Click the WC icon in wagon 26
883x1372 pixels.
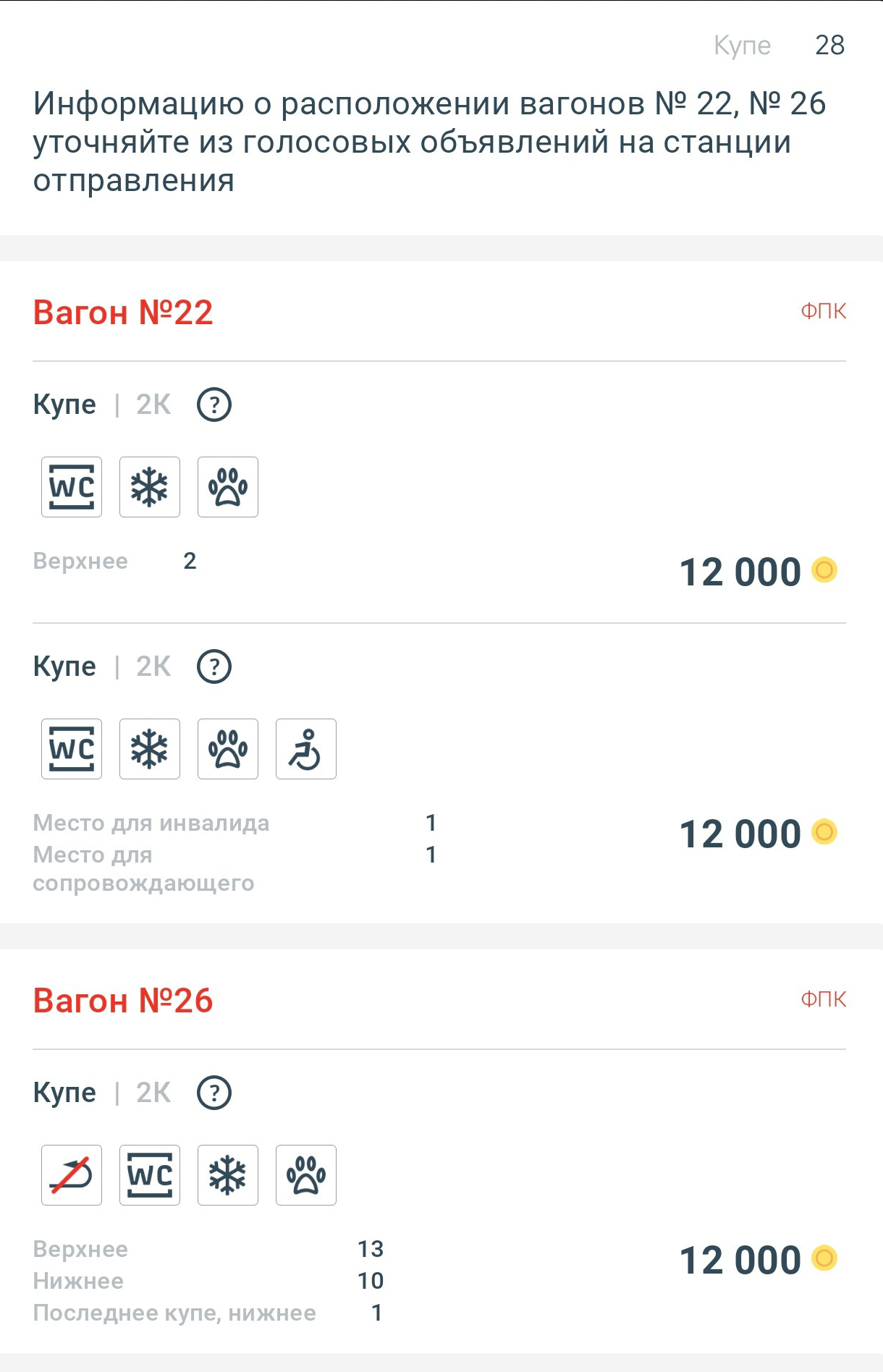click(150, 1175)
